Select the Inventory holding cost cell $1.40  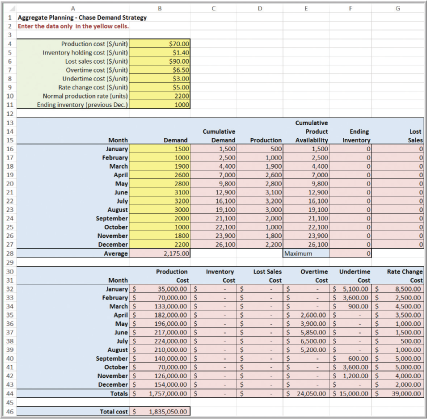coord(160,52)
